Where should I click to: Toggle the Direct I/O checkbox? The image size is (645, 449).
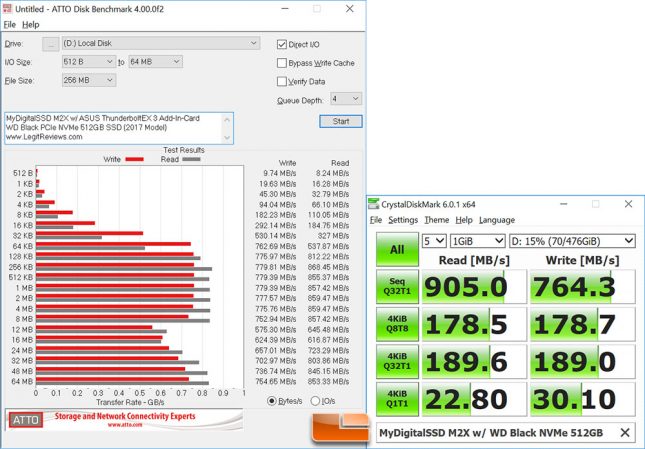click(x=282, y=44)
